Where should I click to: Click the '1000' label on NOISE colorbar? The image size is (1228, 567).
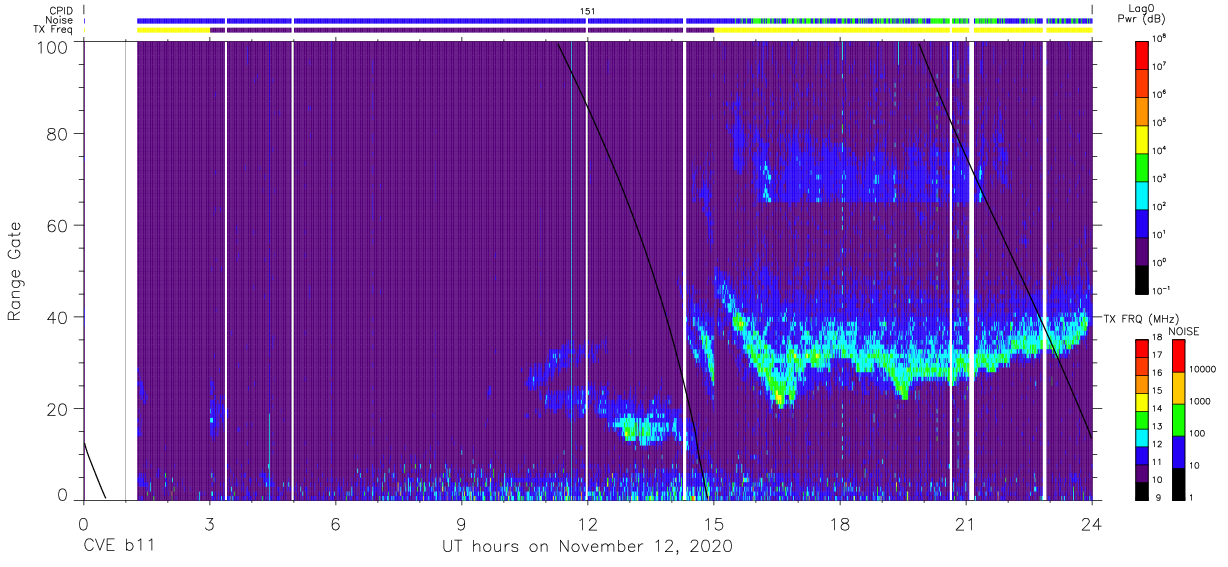pos(1199,402)
